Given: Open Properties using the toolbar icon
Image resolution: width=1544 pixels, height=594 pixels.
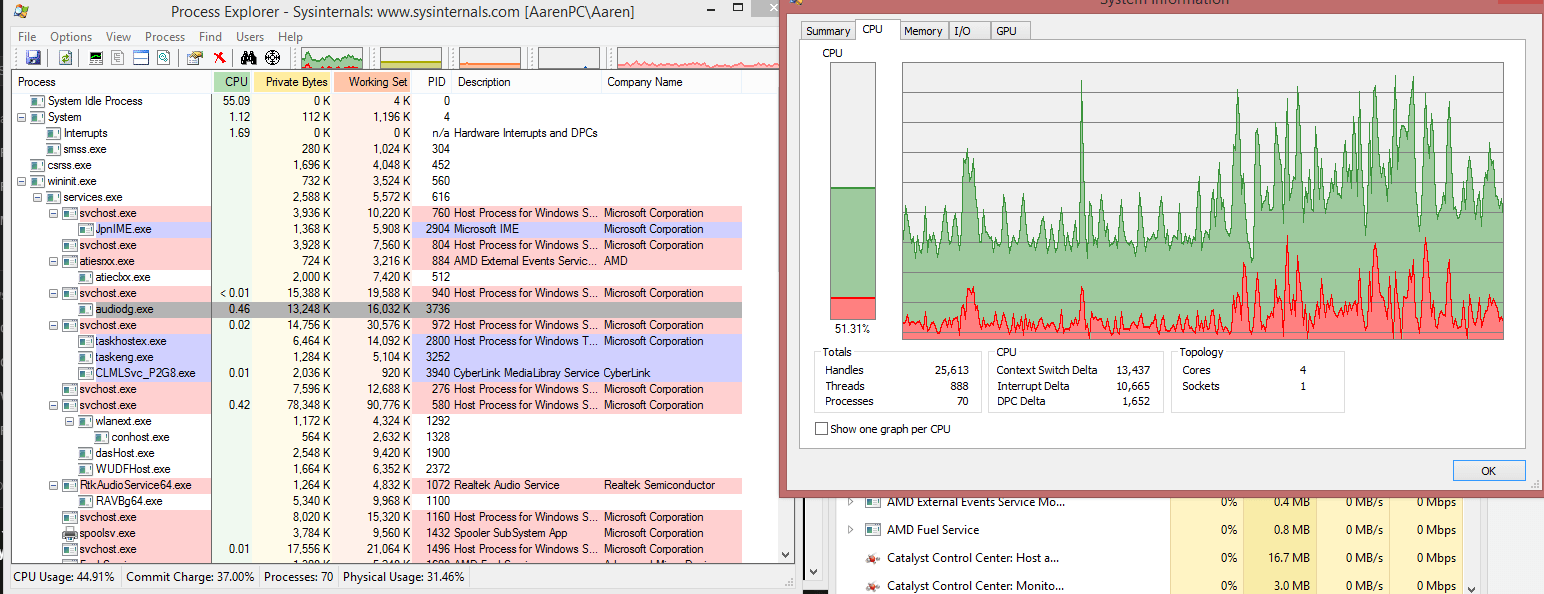Looking at the screenshot, I should point(194,57).
